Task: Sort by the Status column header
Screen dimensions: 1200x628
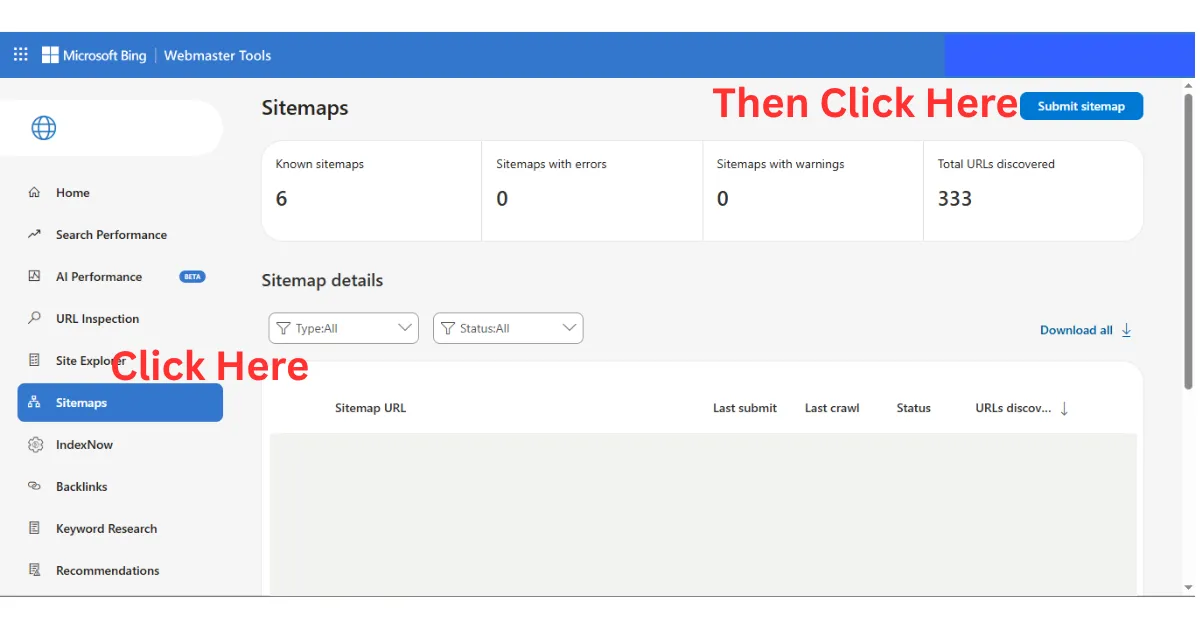Action: click(914, 408)
